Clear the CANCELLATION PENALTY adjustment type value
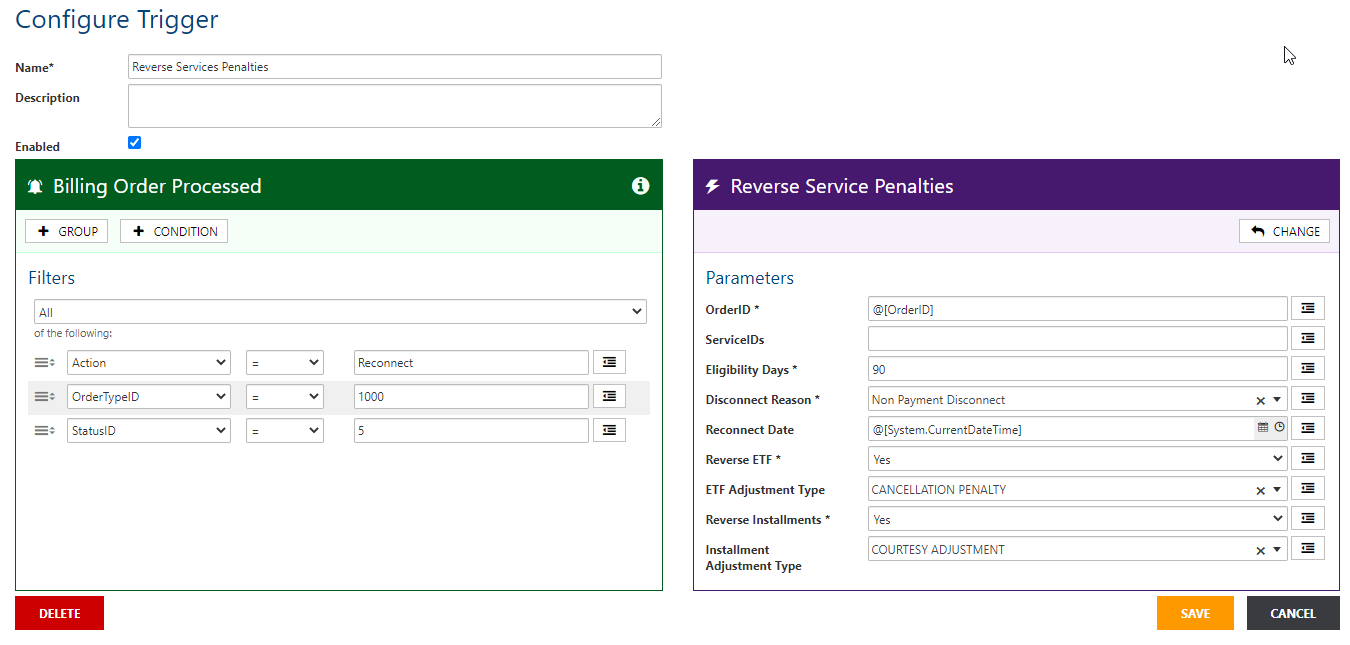Viewport: 1350px width, 645px height. point(1260,488)
